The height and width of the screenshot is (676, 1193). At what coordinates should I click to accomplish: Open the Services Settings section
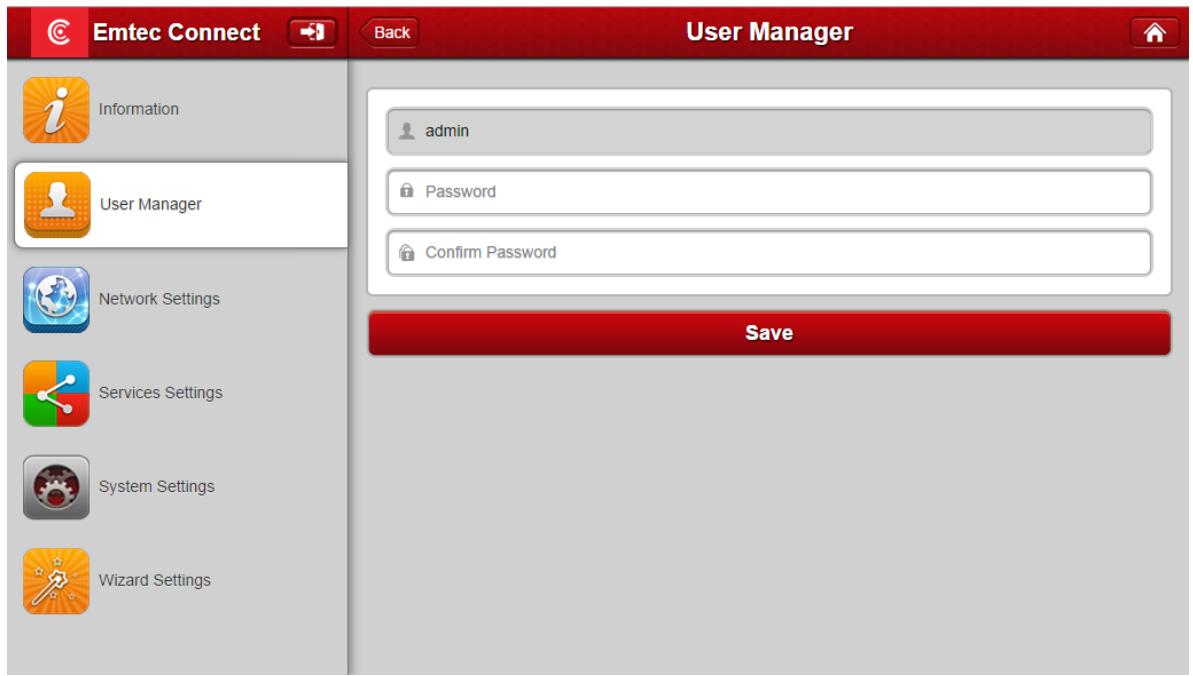(x=150, y=390)
